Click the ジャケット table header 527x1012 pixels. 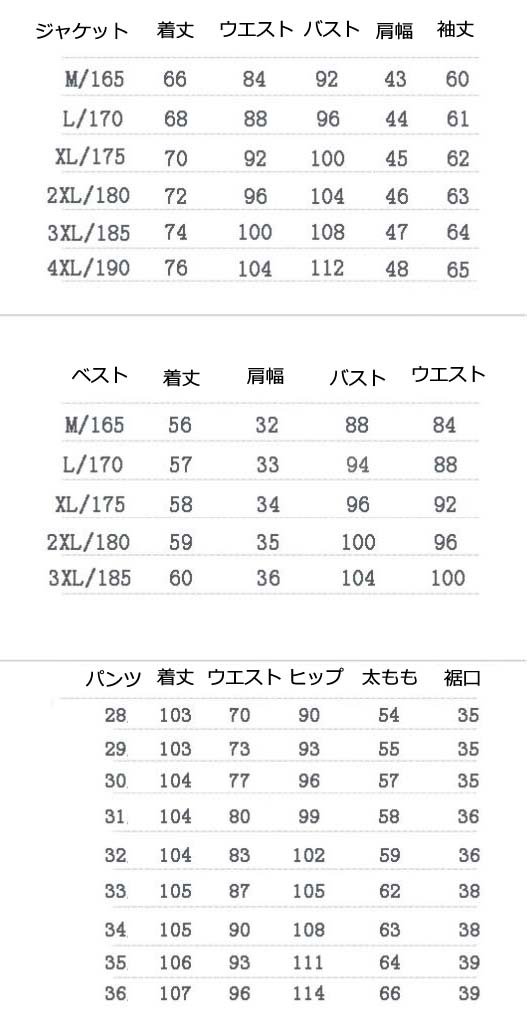(82, 30)
